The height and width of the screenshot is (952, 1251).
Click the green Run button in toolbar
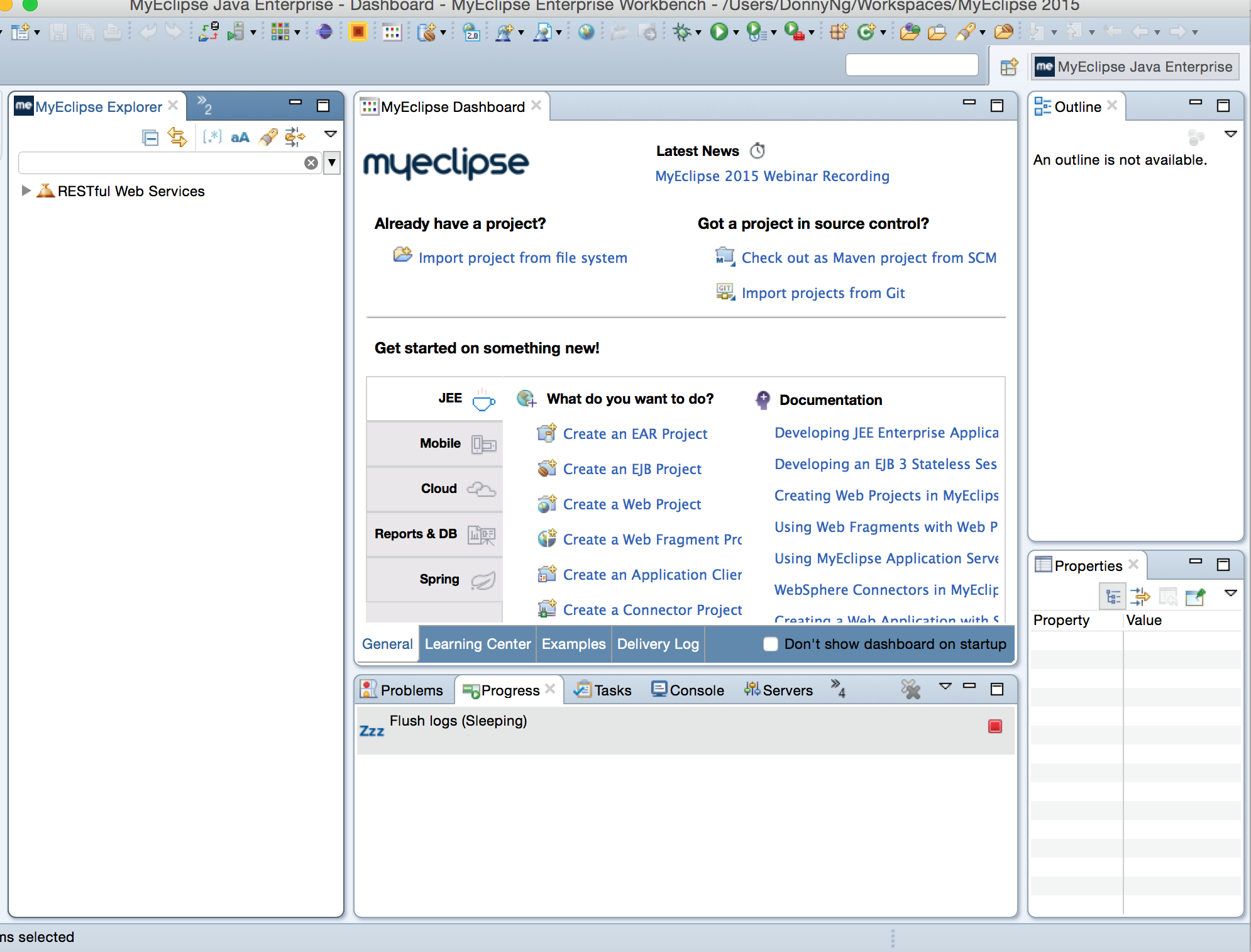pos(719,31)
